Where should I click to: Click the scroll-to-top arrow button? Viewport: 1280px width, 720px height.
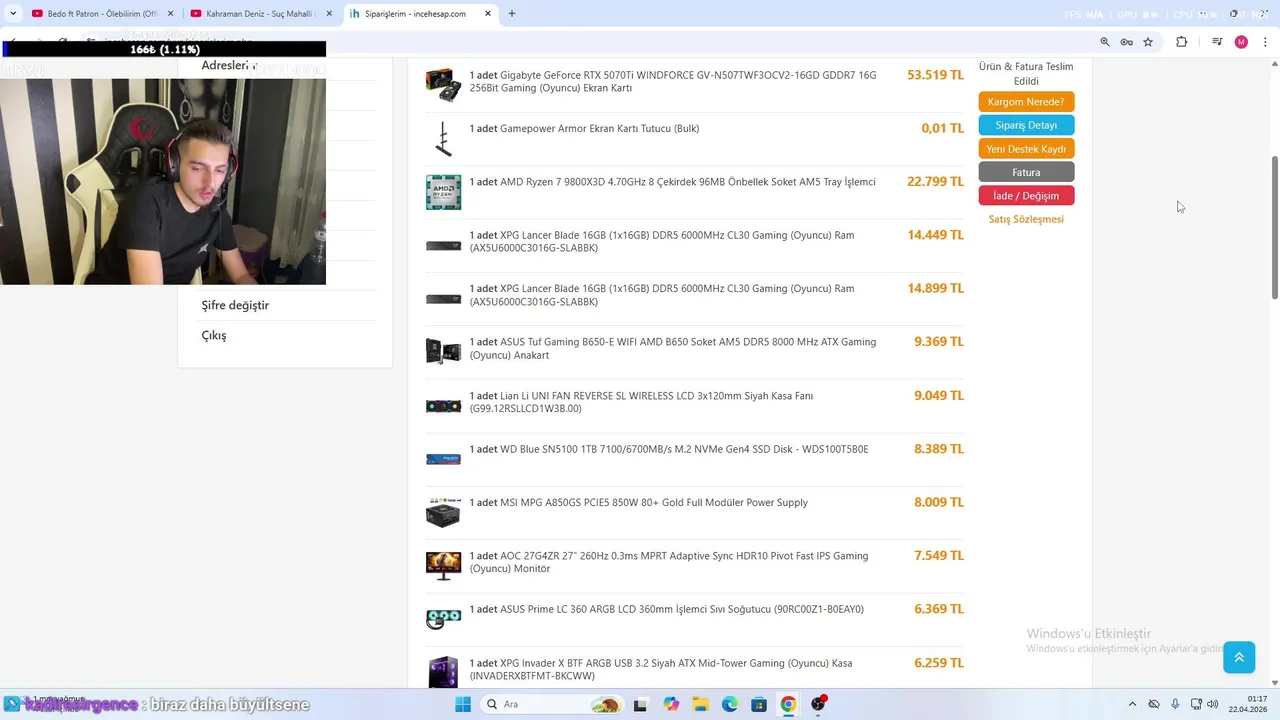coord(1239,657)
